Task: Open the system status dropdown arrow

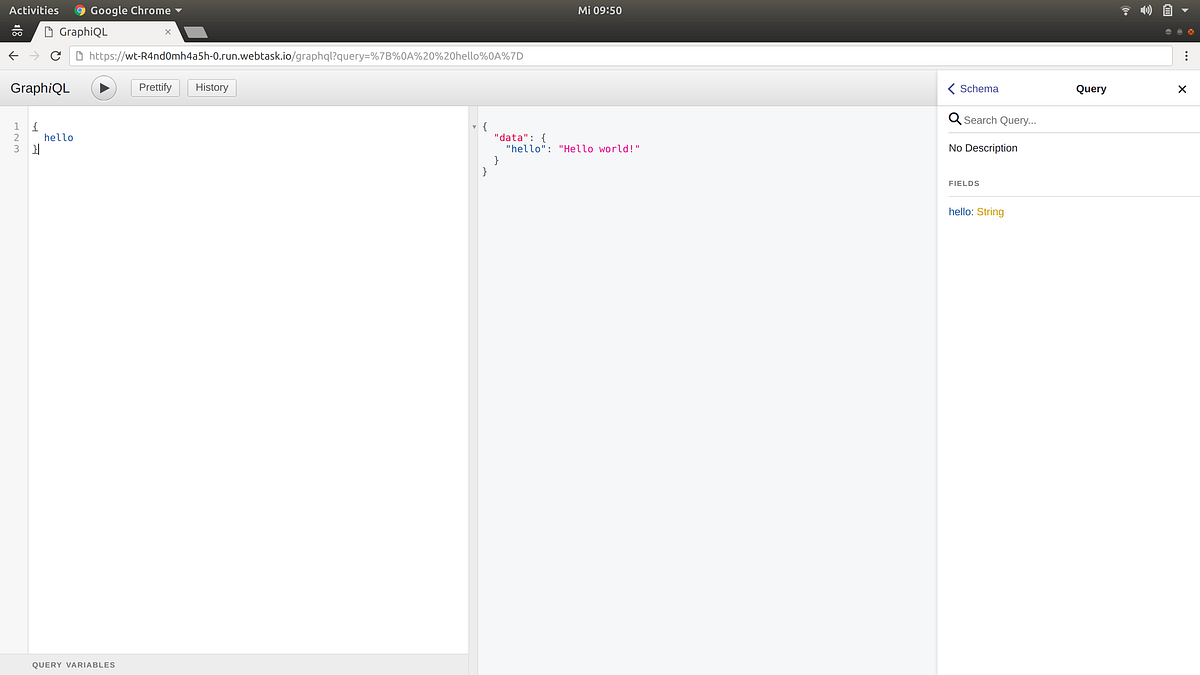Action: [1185, 10]
